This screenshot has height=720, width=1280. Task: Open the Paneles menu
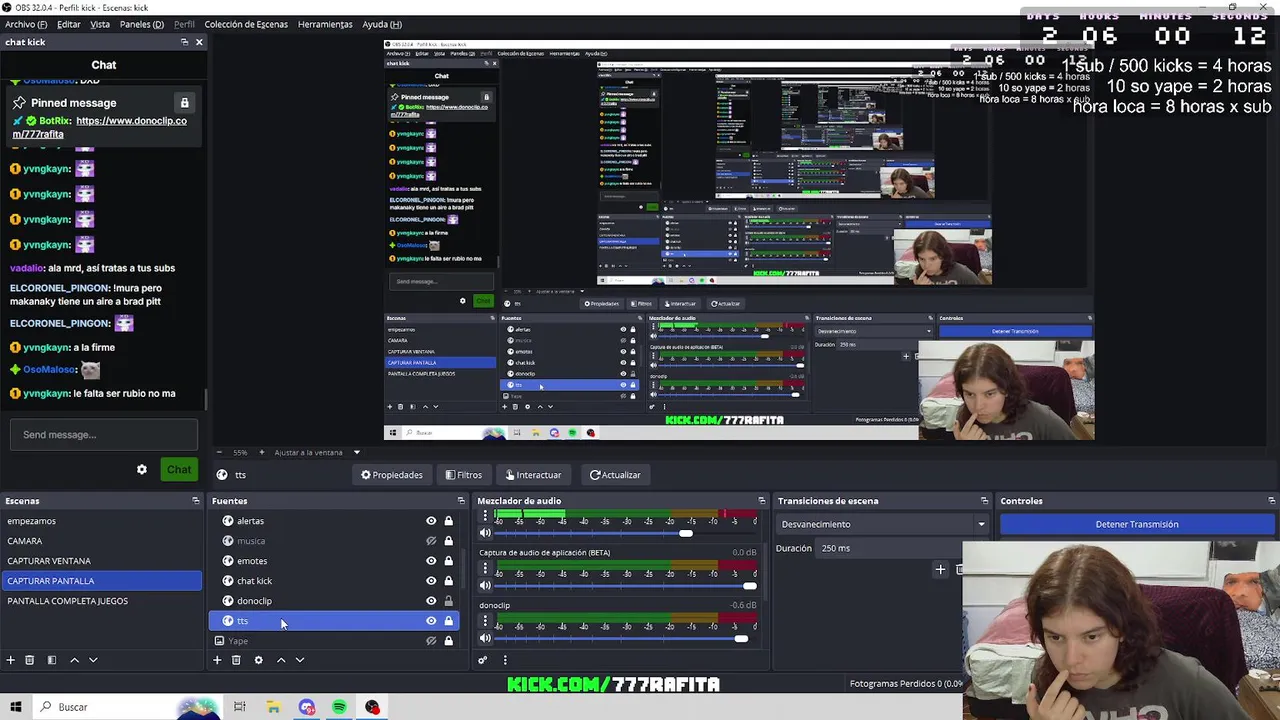point(142,24)
